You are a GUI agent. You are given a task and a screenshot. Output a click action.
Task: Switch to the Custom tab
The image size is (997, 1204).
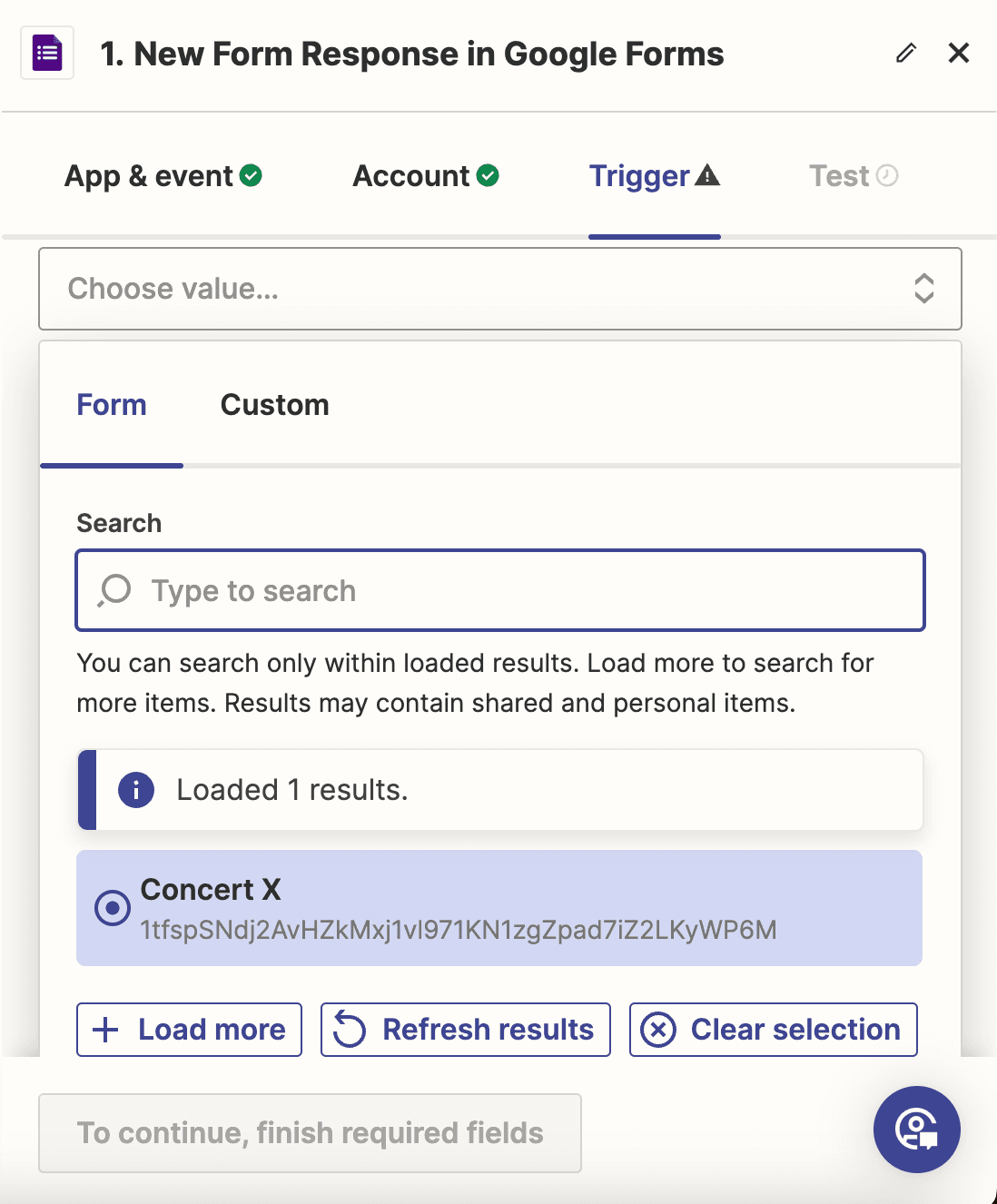pyautogui.click(x=274, y=405)
